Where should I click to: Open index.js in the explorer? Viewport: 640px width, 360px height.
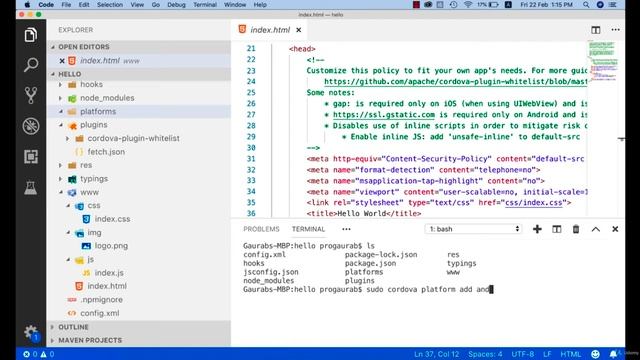[x=109, y=273]
